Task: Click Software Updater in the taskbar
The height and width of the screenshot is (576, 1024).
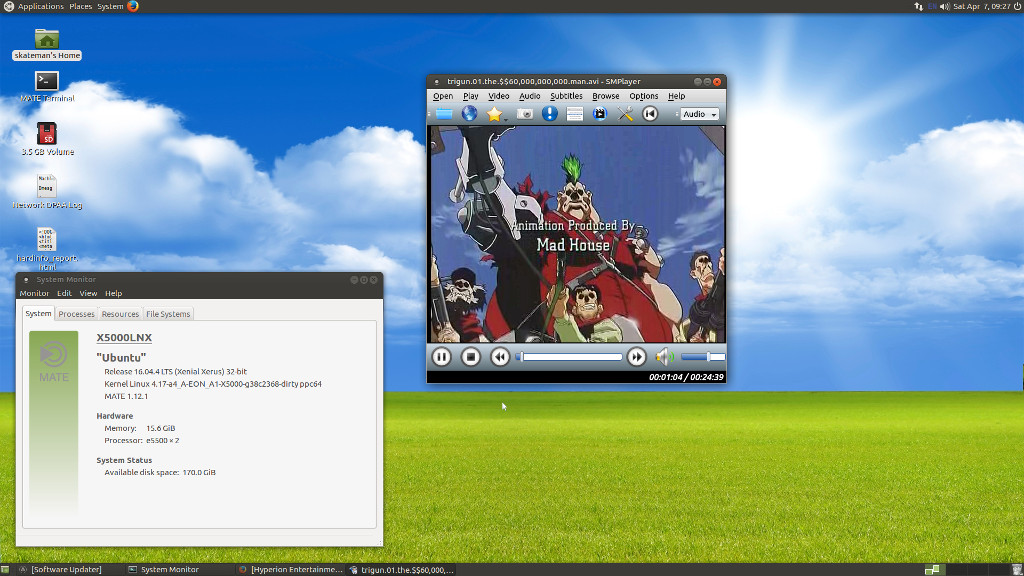Action: coord(66,569)
